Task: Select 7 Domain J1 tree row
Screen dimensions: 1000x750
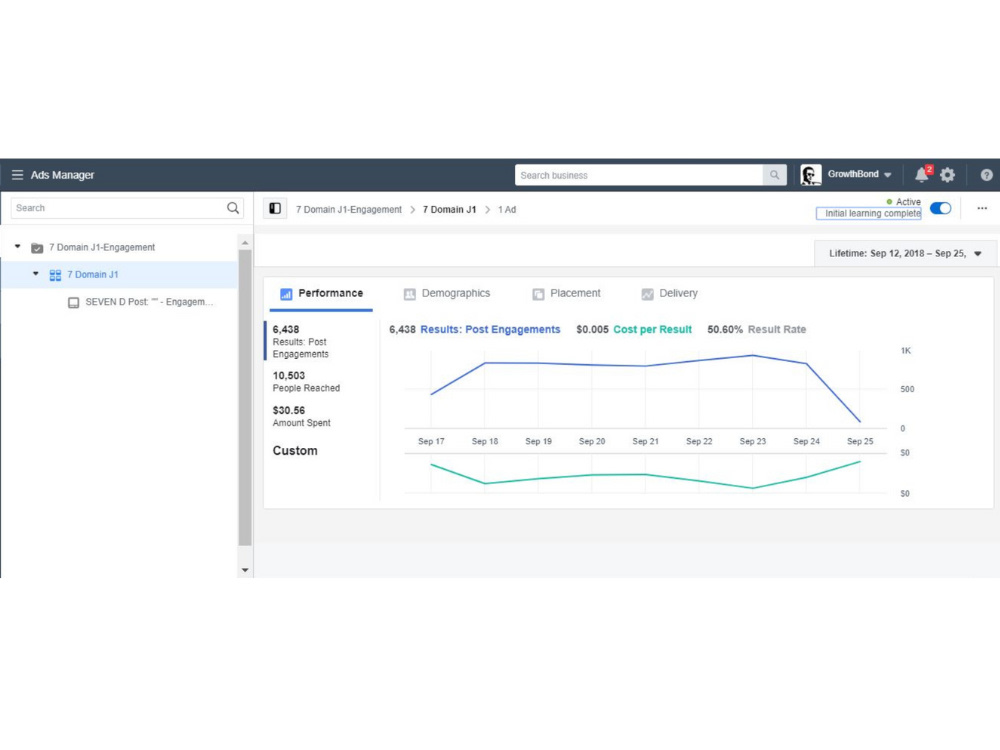Action: pyautogui.click(x=119, y=275)
